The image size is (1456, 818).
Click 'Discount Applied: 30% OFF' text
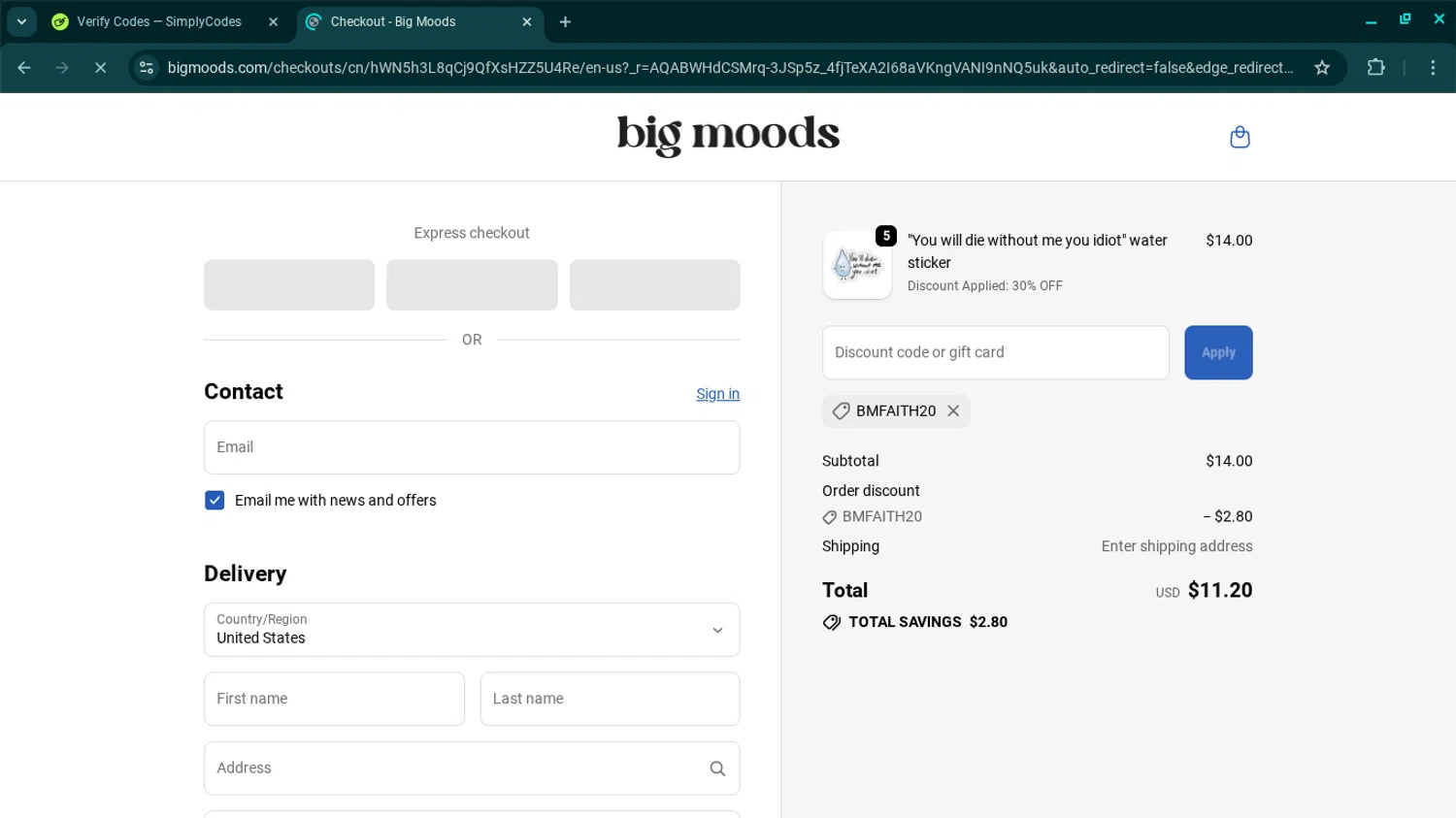click(x=985, y=286)
